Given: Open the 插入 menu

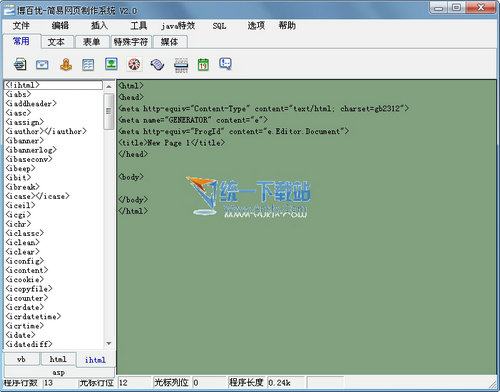Looking at the screenshot, I should pyautogui.click(x=99, y=26).
